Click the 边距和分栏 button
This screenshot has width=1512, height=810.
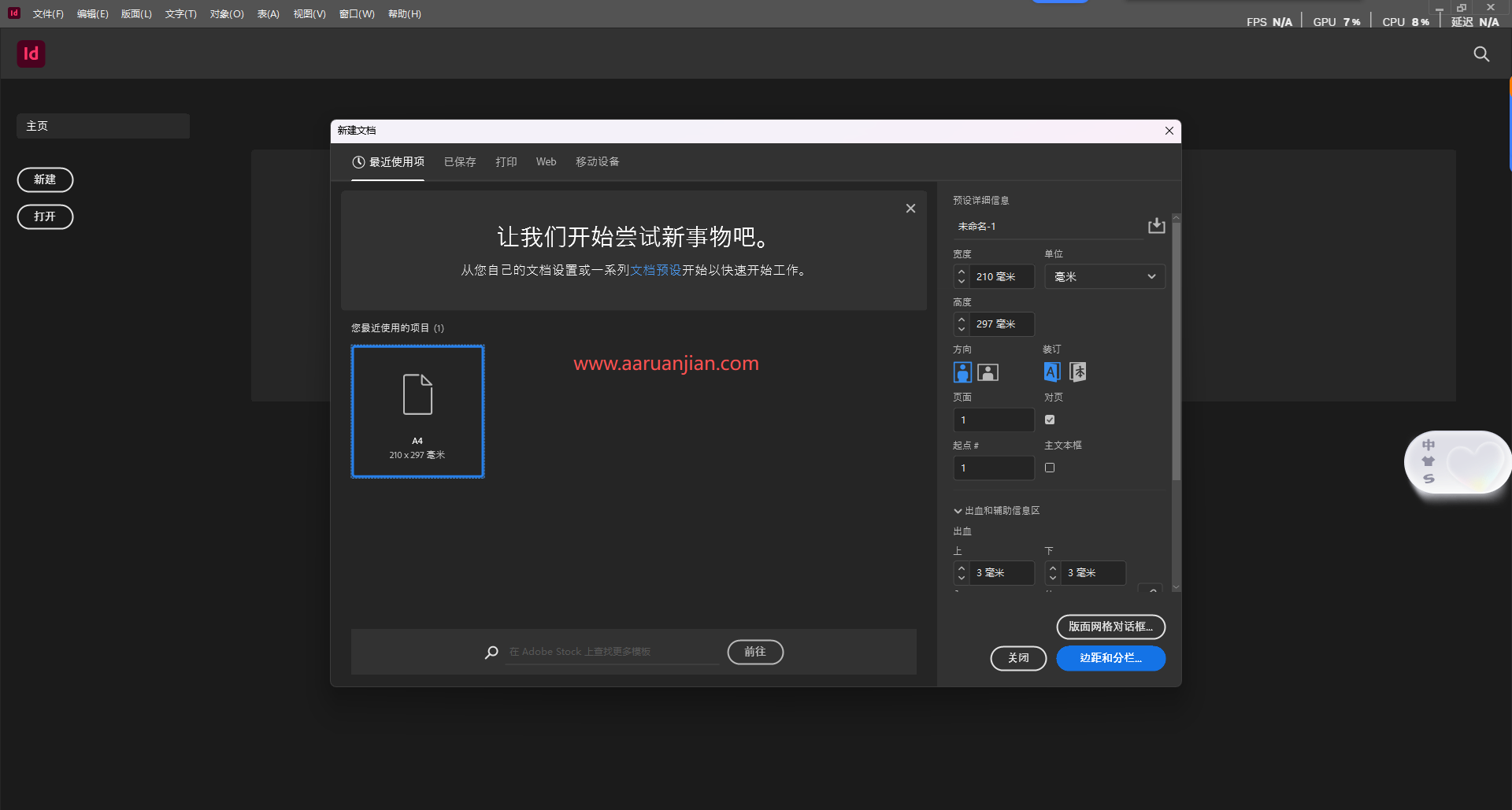point(1110,658)
